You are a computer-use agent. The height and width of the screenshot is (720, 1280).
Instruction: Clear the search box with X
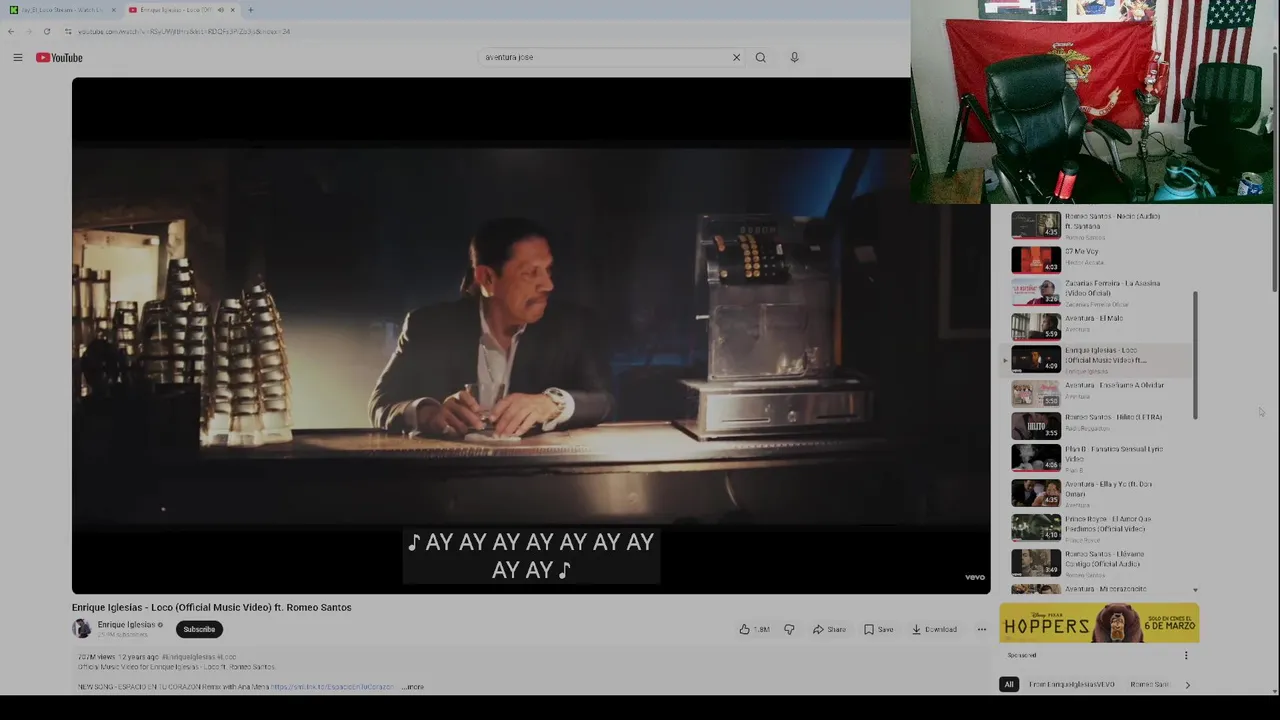(736, 57)
